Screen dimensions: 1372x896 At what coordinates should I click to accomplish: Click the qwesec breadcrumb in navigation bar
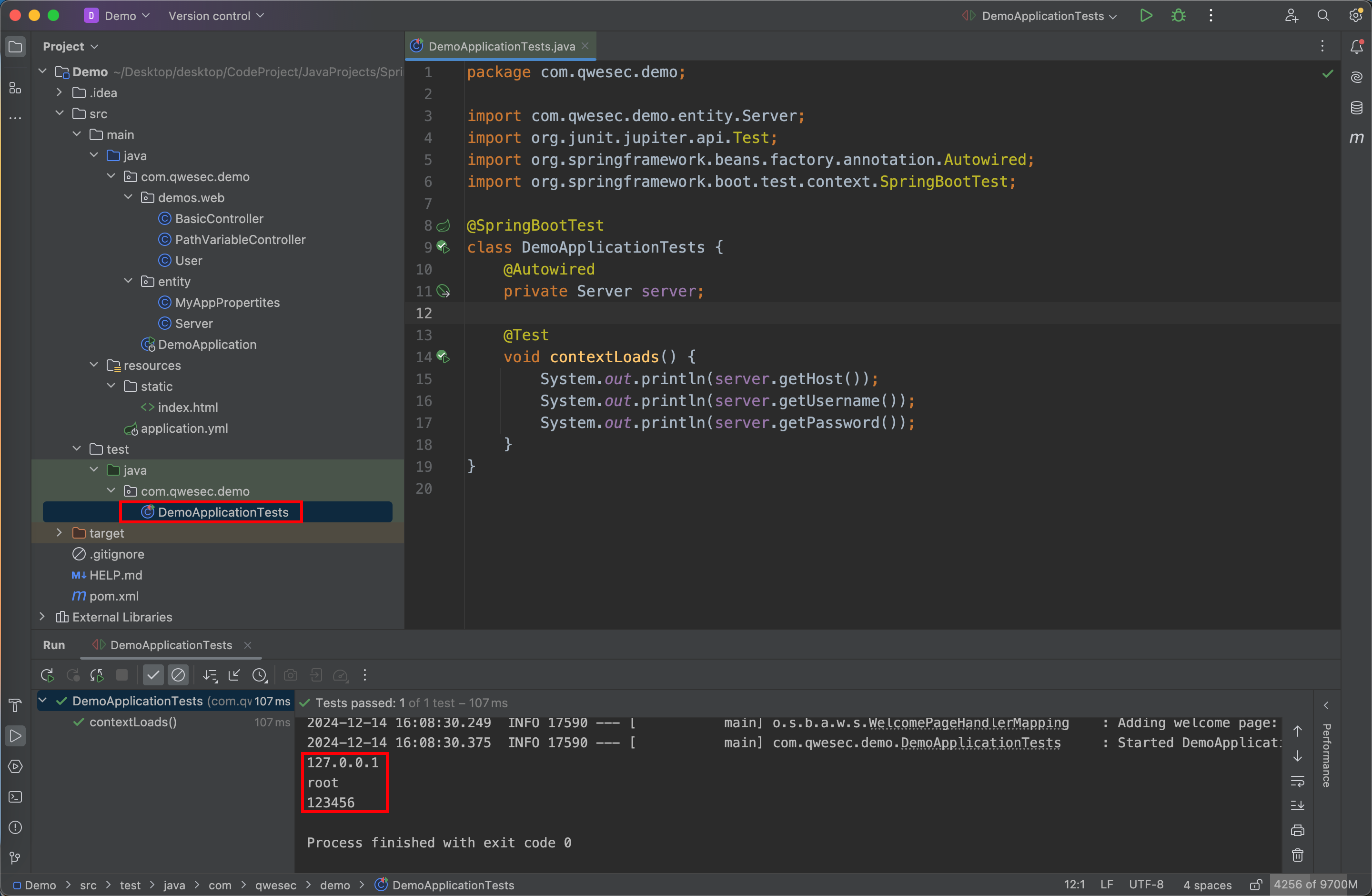pos(275,885)
